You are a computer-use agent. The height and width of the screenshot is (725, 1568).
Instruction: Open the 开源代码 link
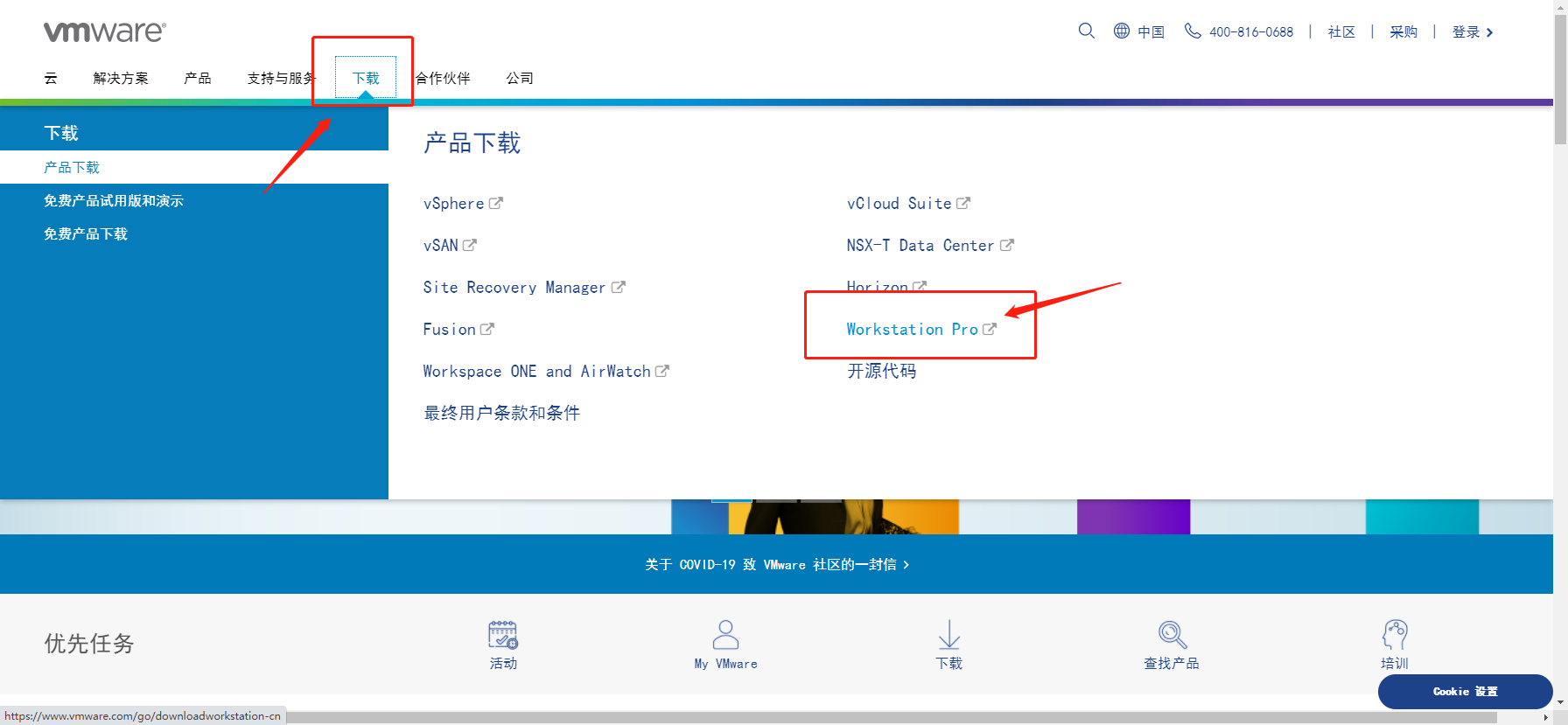pos(882,371)
